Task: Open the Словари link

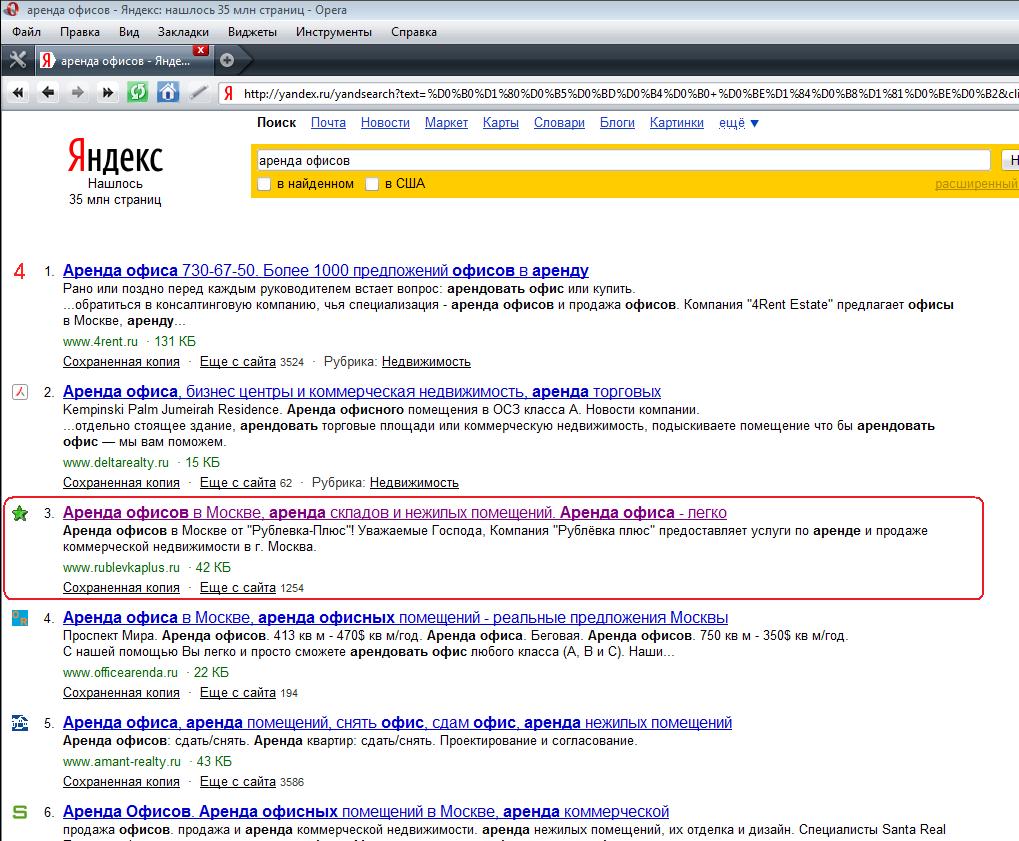Action: (559, 122)
